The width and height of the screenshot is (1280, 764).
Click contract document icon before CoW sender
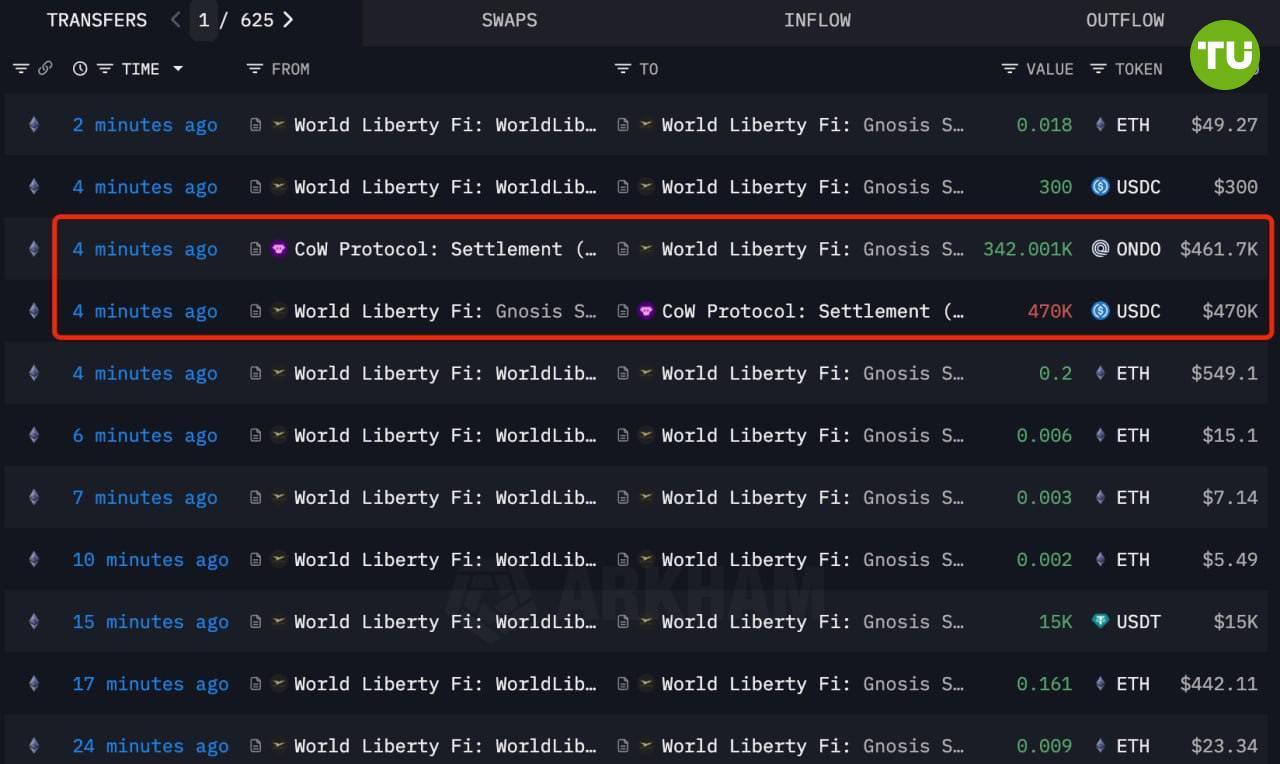[x=256, y=249]
